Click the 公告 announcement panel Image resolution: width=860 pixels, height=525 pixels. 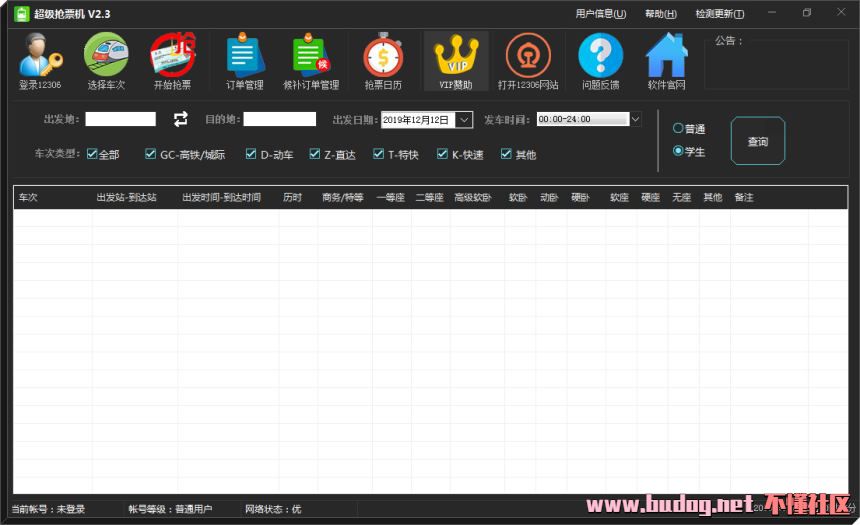(777, 63)
